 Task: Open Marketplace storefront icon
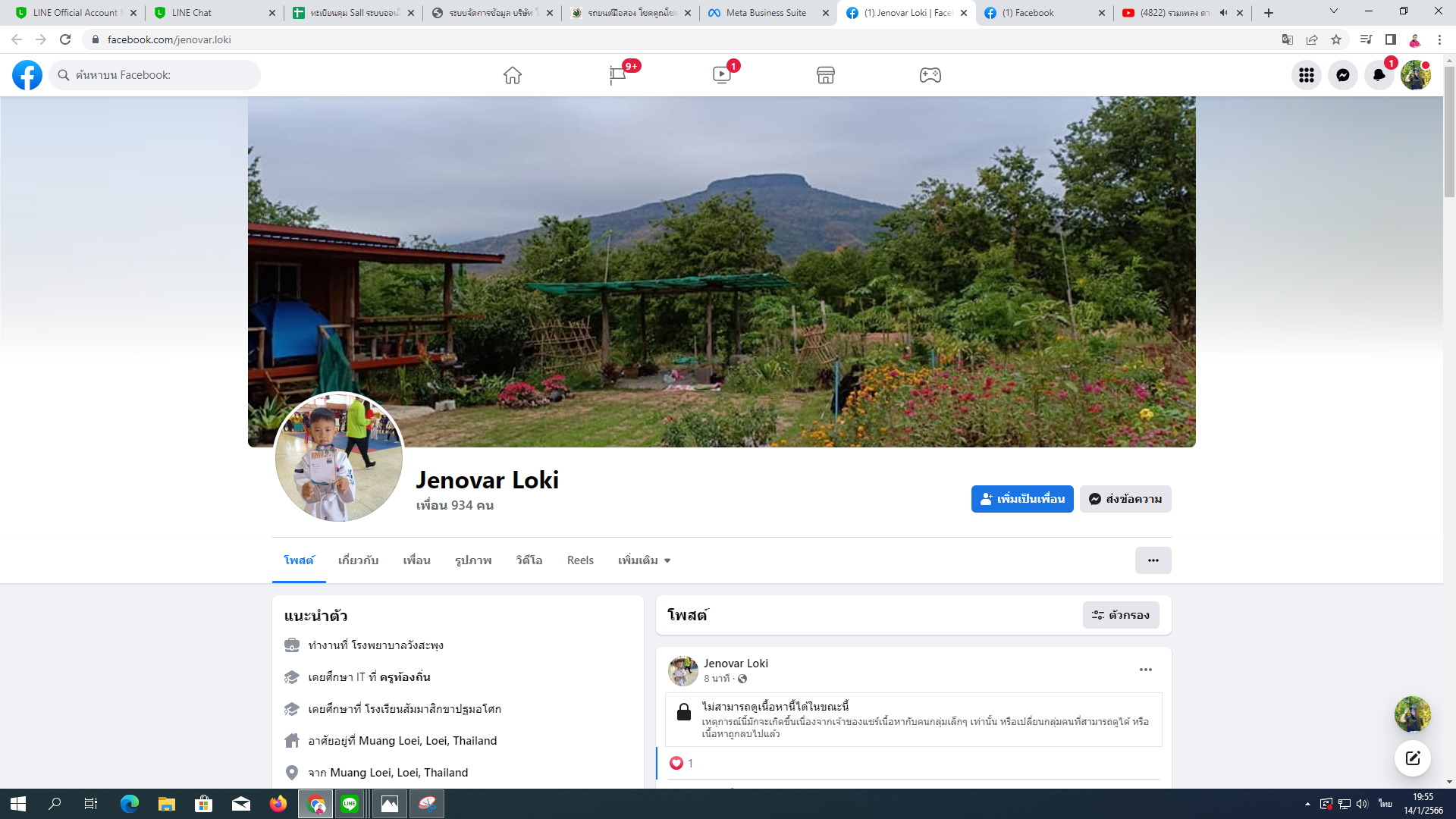tap(826, 75)
